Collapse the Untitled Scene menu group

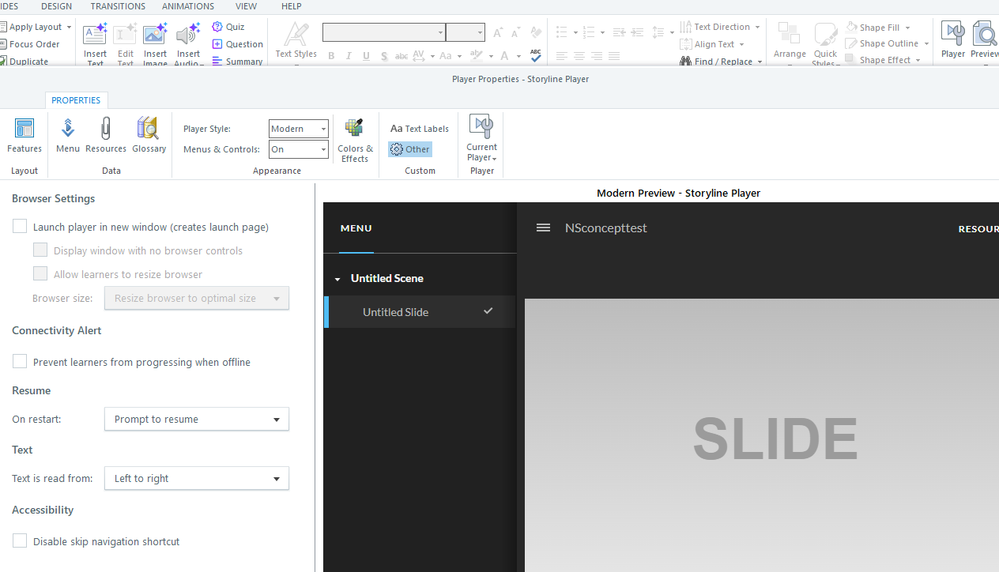[x=338, y=279]
